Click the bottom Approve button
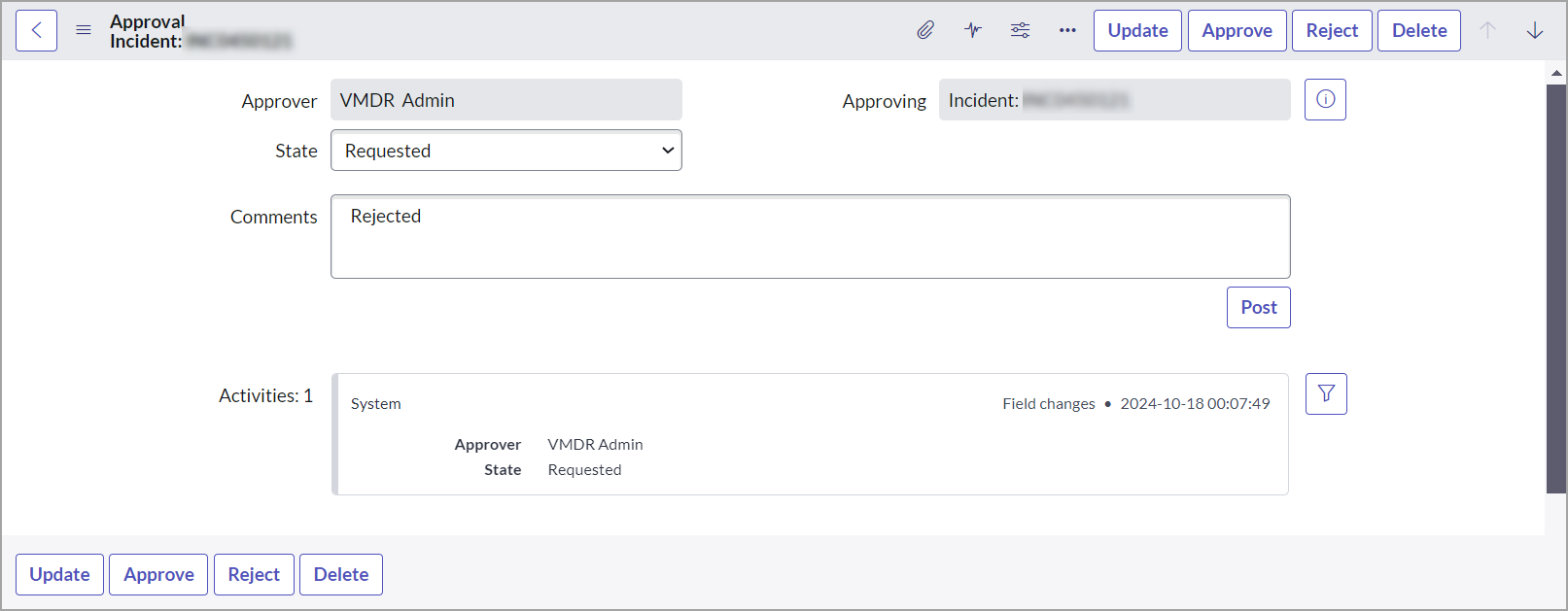 [x=158, y=574]
